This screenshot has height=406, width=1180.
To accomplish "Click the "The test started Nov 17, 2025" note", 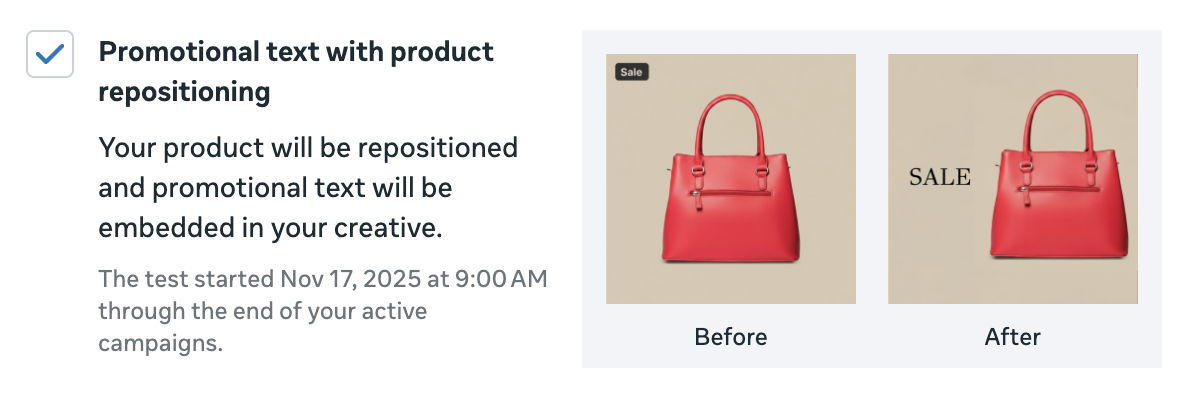I will tap(322, 278).
